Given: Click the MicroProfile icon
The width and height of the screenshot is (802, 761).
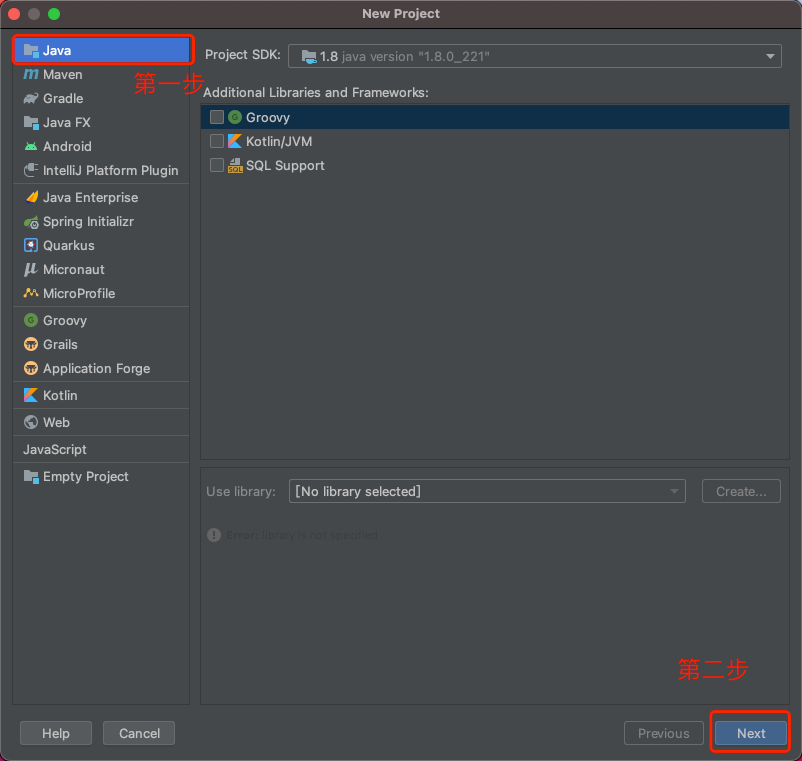Looking at the screenshot, I should [x=31, y=293].
